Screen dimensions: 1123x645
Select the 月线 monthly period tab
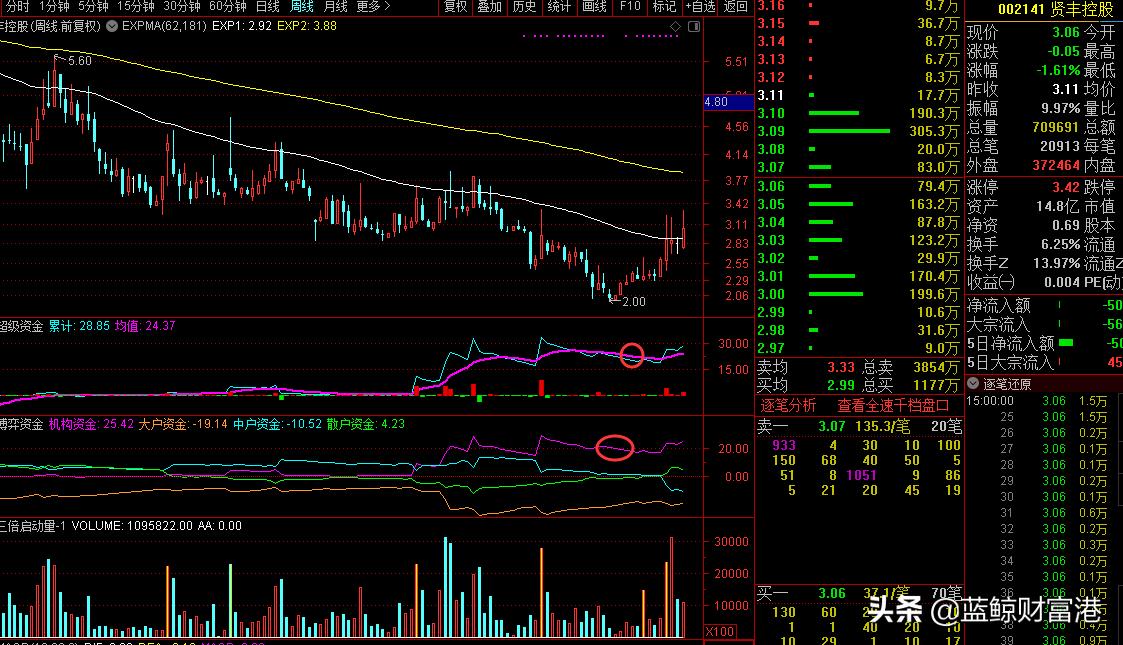coord(335,7)
